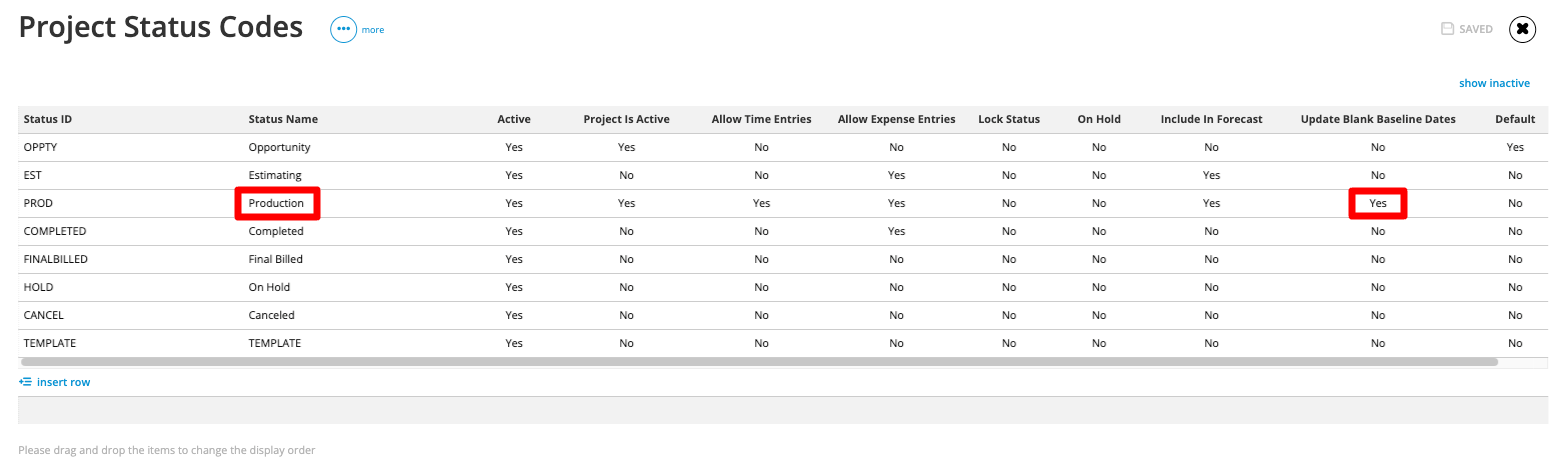The width and height of the screenshot is (1564, 469).
Task: Click the Include In Forecast column header
Action: tap(1211, 119)
